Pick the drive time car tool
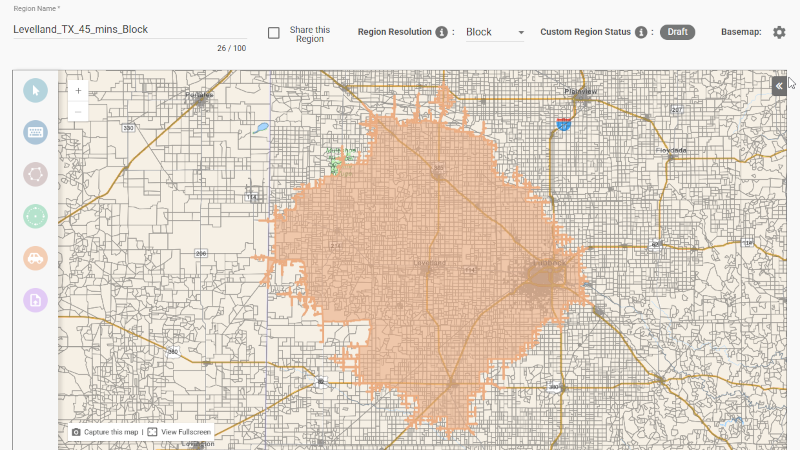 coord(36,257)
